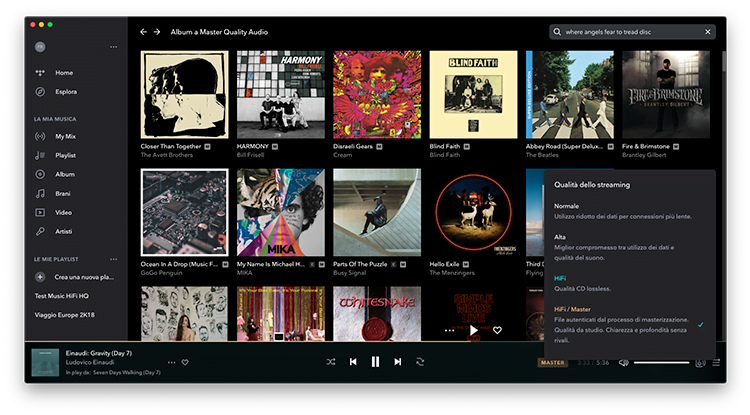
Task: Click the search magnifier icon
Action: point(557,32)
